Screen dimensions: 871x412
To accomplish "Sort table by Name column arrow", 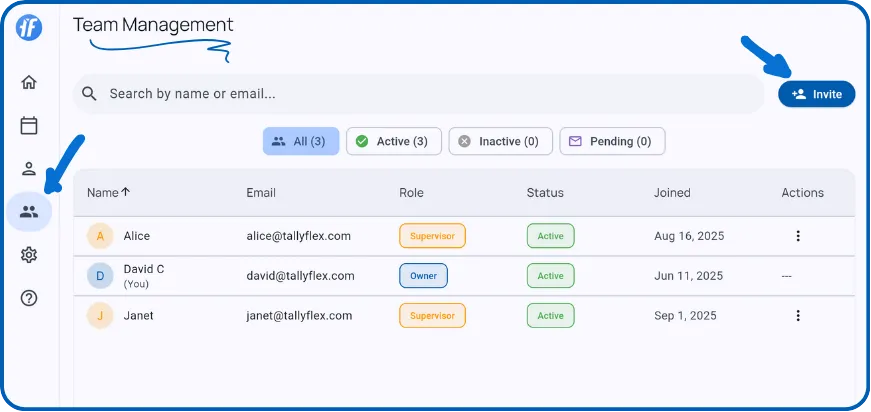I will (126, 192).
